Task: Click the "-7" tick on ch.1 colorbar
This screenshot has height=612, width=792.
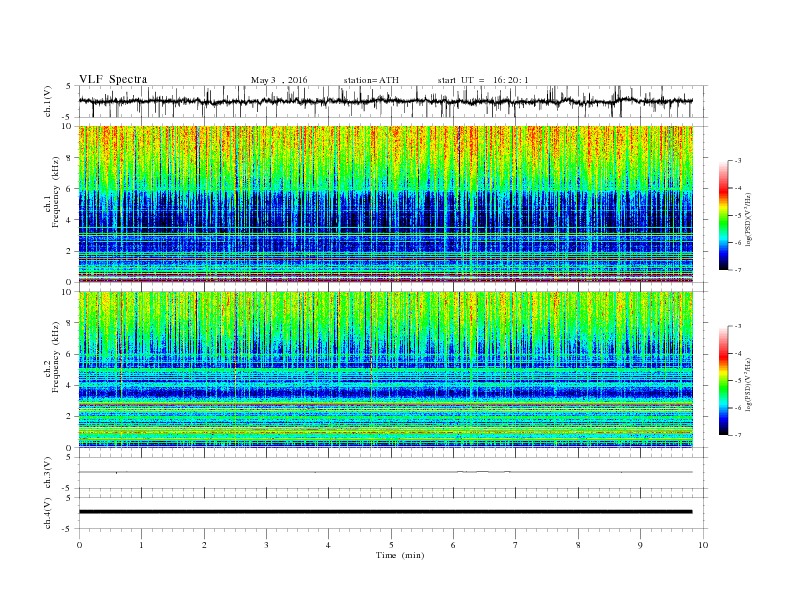Action: 737,270
